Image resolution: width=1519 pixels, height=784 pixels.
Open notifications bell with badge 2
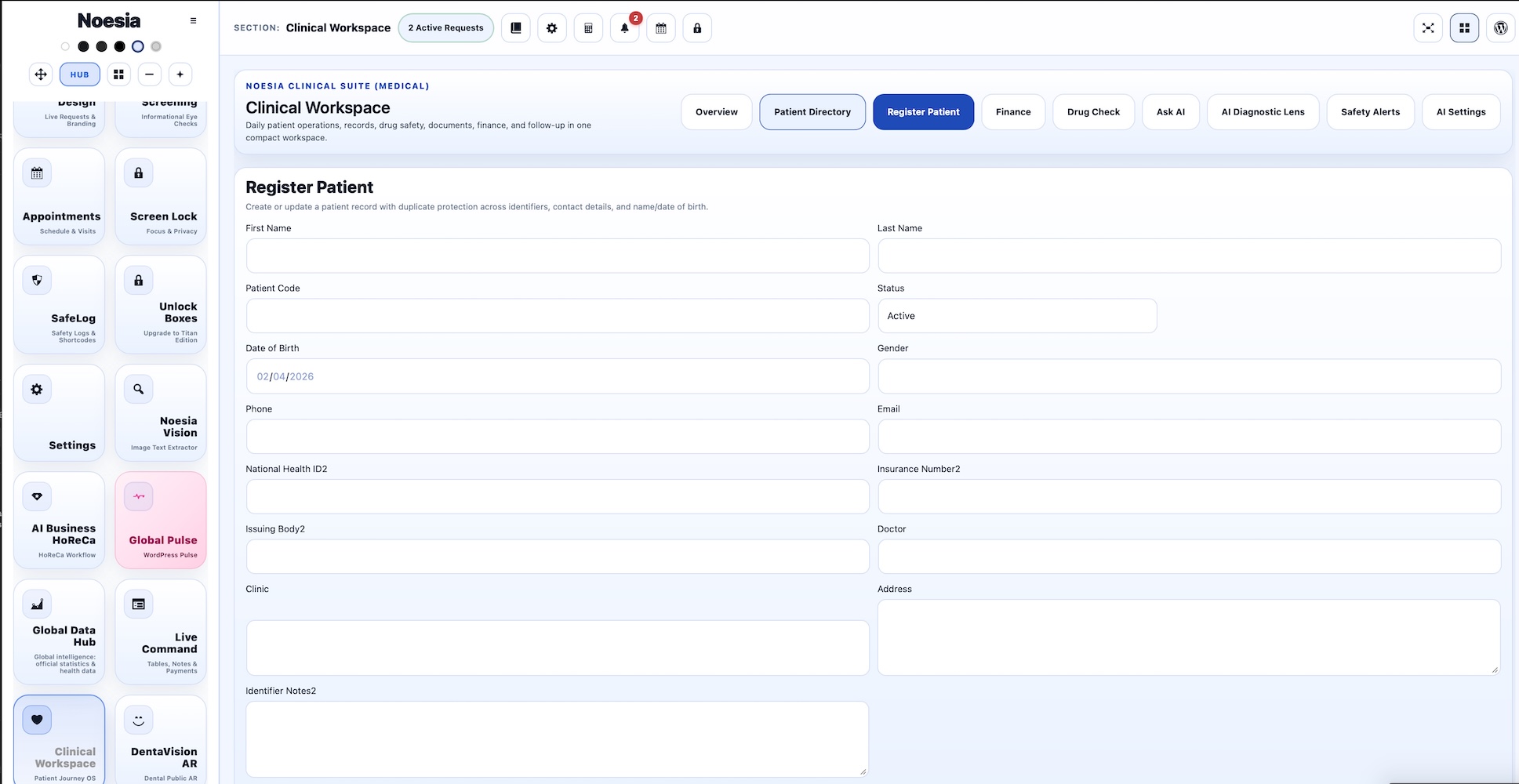click(x=625, y=28)
